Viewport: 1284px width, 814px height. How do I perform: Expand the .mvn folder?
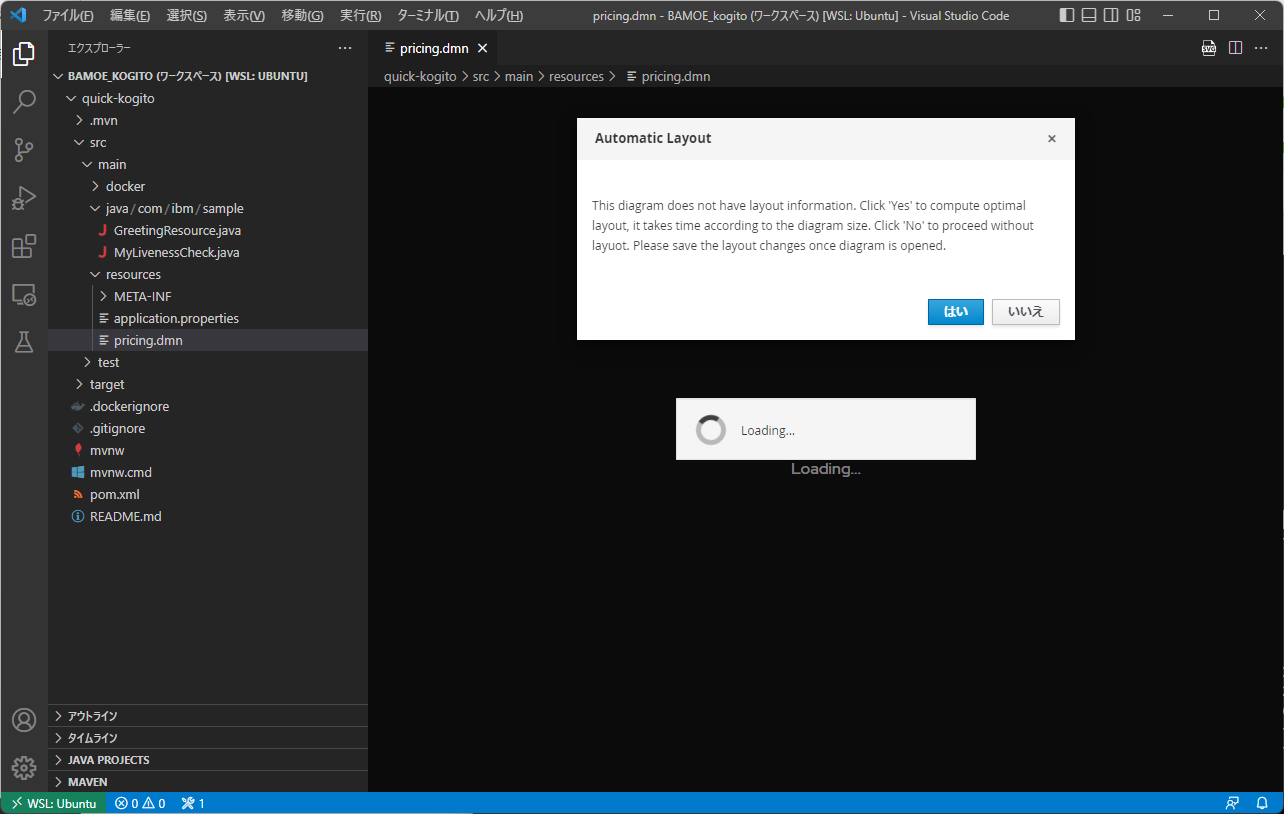(x=208, y=120)
